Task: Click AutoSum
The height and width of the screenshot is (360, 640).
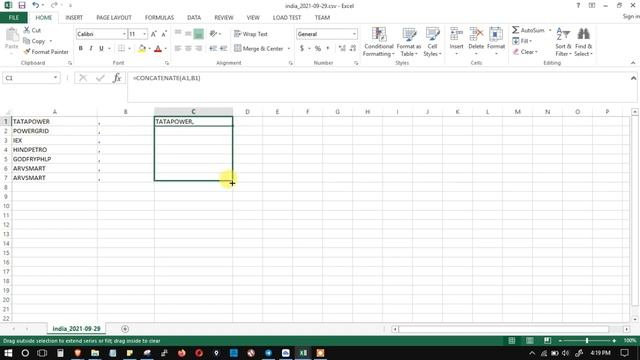Action: pyautogui.click(x=529, y=30)
